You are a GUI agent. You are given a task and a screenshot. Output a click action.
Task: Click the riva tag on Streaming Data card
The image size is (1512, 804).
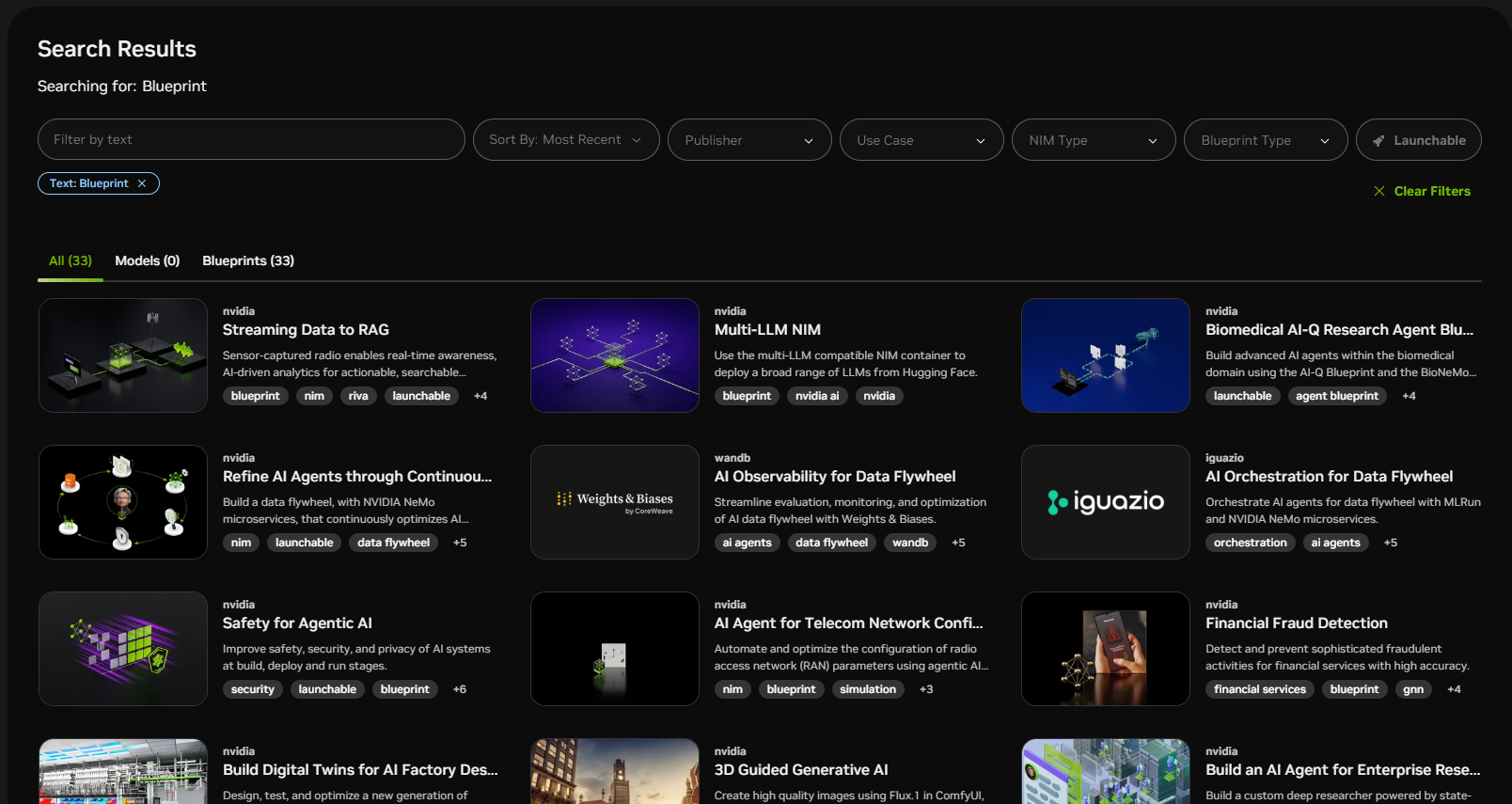358,396
